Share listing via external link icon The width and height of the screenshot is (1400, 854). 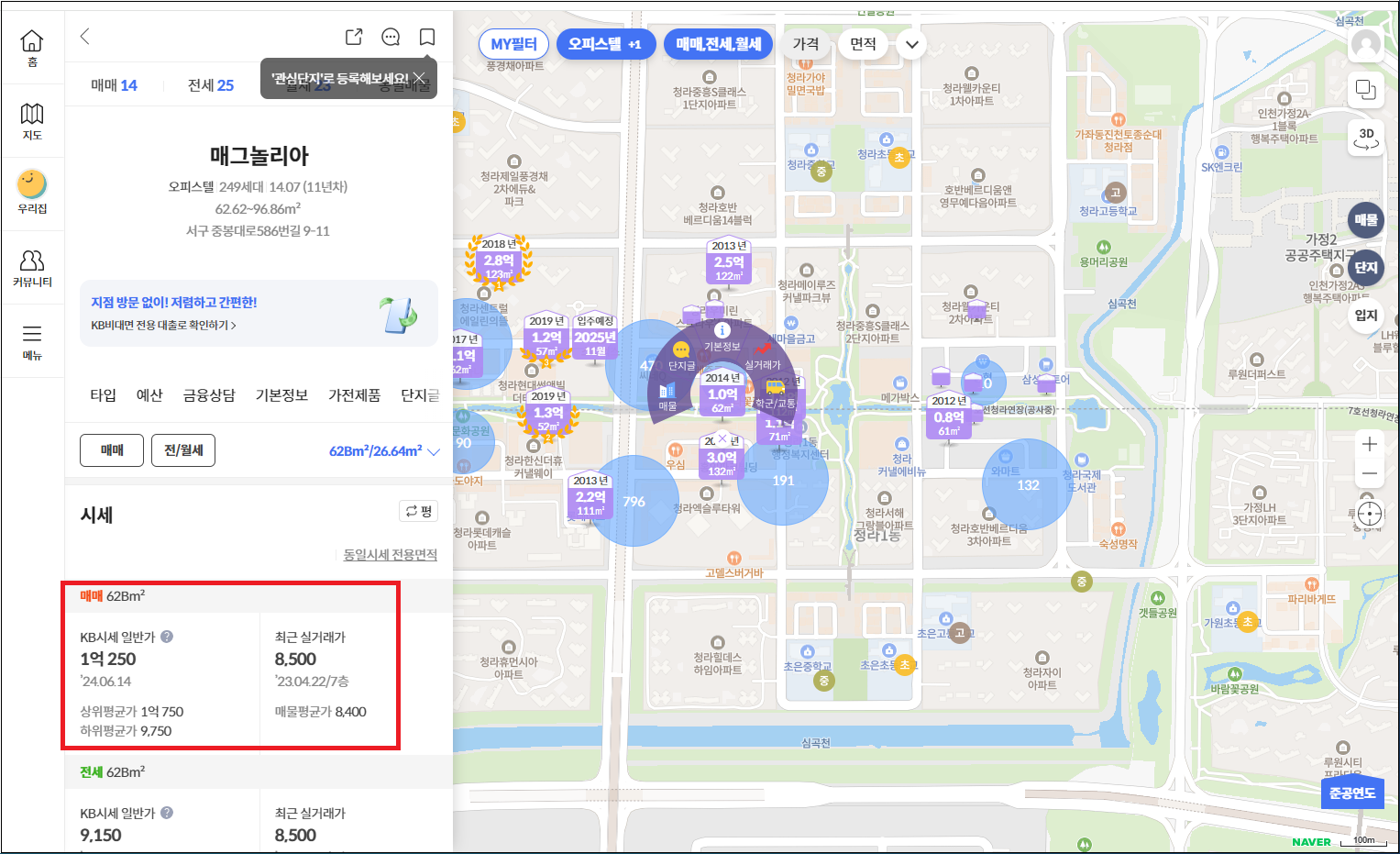354,37
